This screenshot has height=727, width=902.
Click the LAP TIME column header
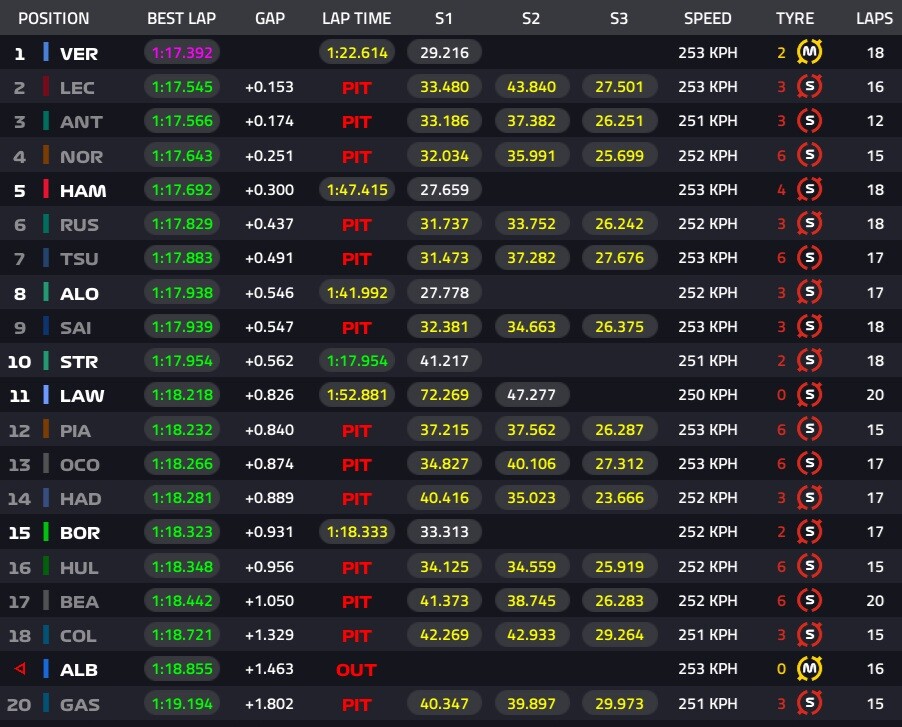pos(356,18)
